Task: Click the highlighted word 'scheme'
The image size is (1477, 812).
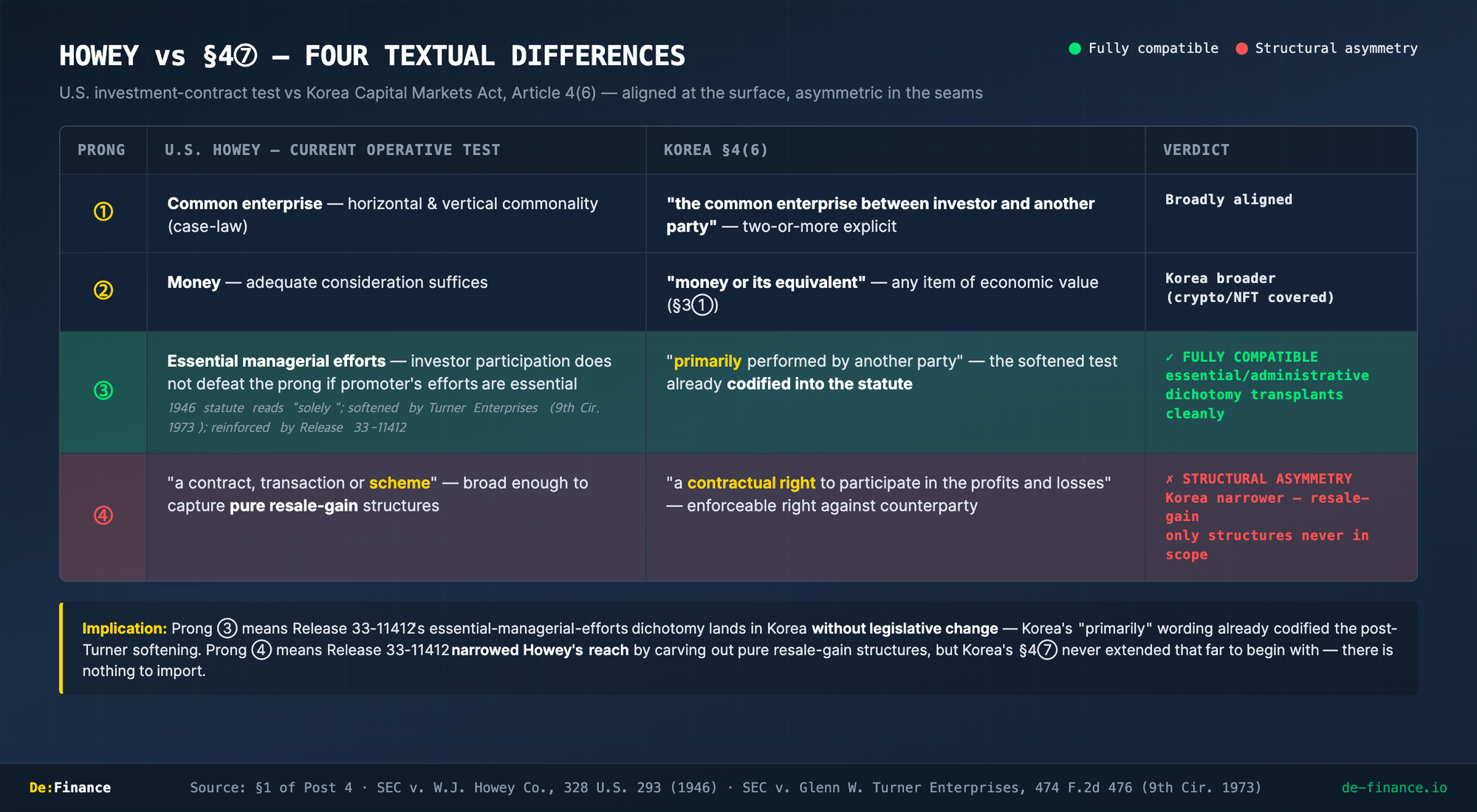Action: pyautogui.click(x=400, y=483)
